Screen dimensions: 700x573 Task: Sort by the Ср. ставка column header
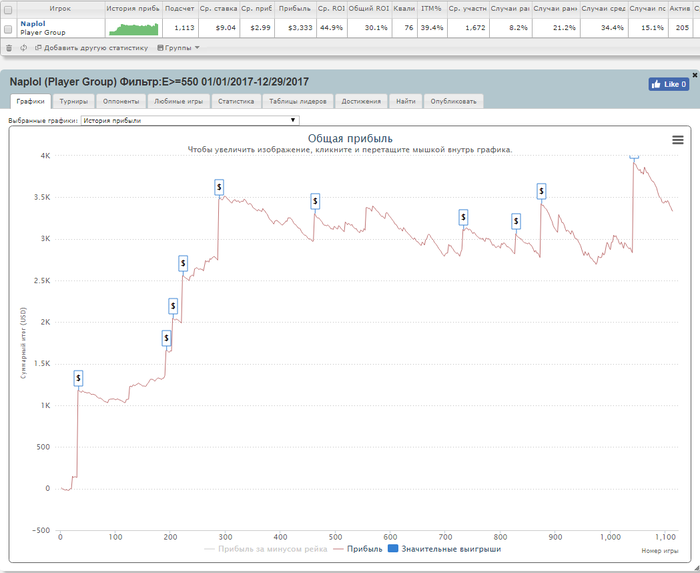point(218,8)
